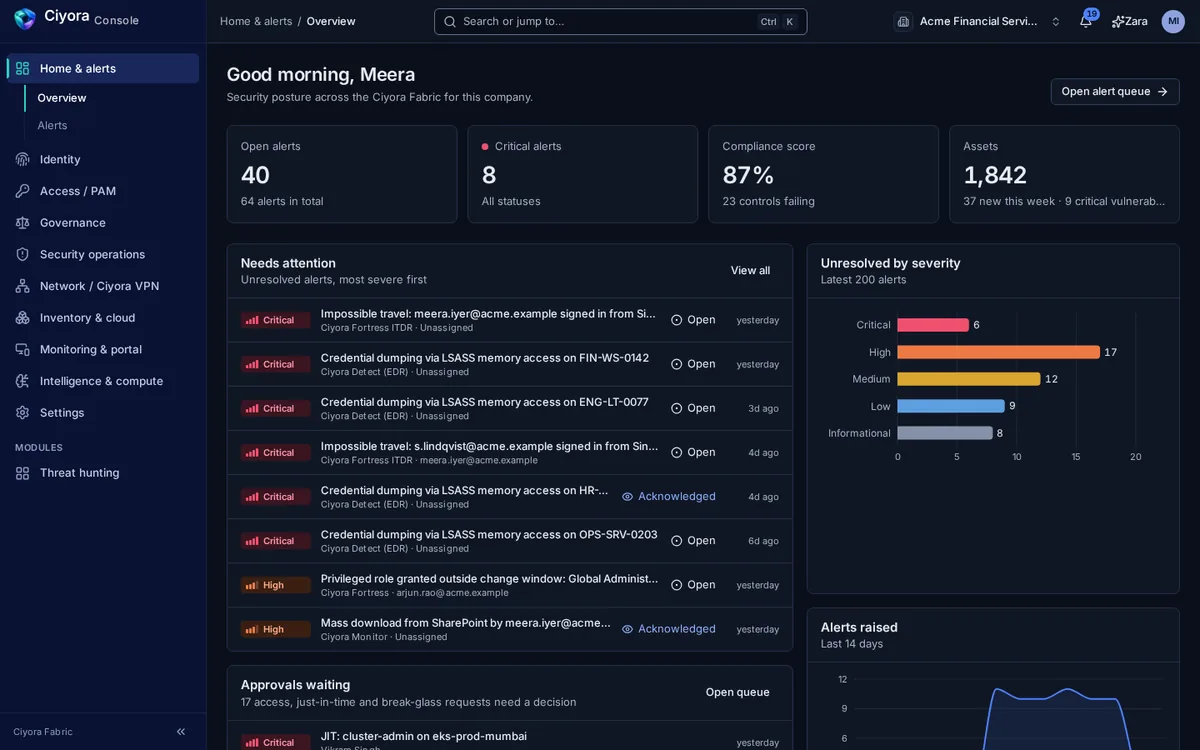Open the Compliance score 87% card
This screenshot has width=1200, height=750.
point(823,174)
